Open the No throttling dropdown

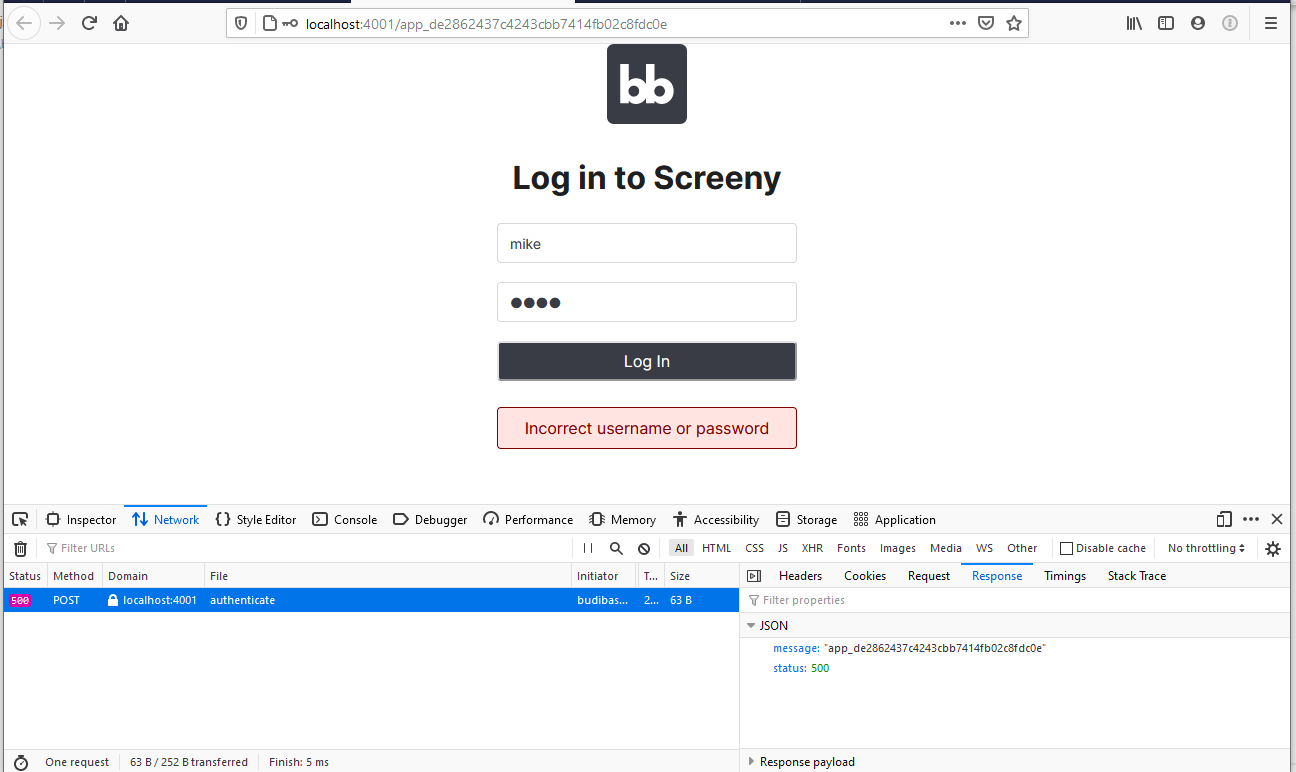pyautogui.click(x=1205, y=548)
